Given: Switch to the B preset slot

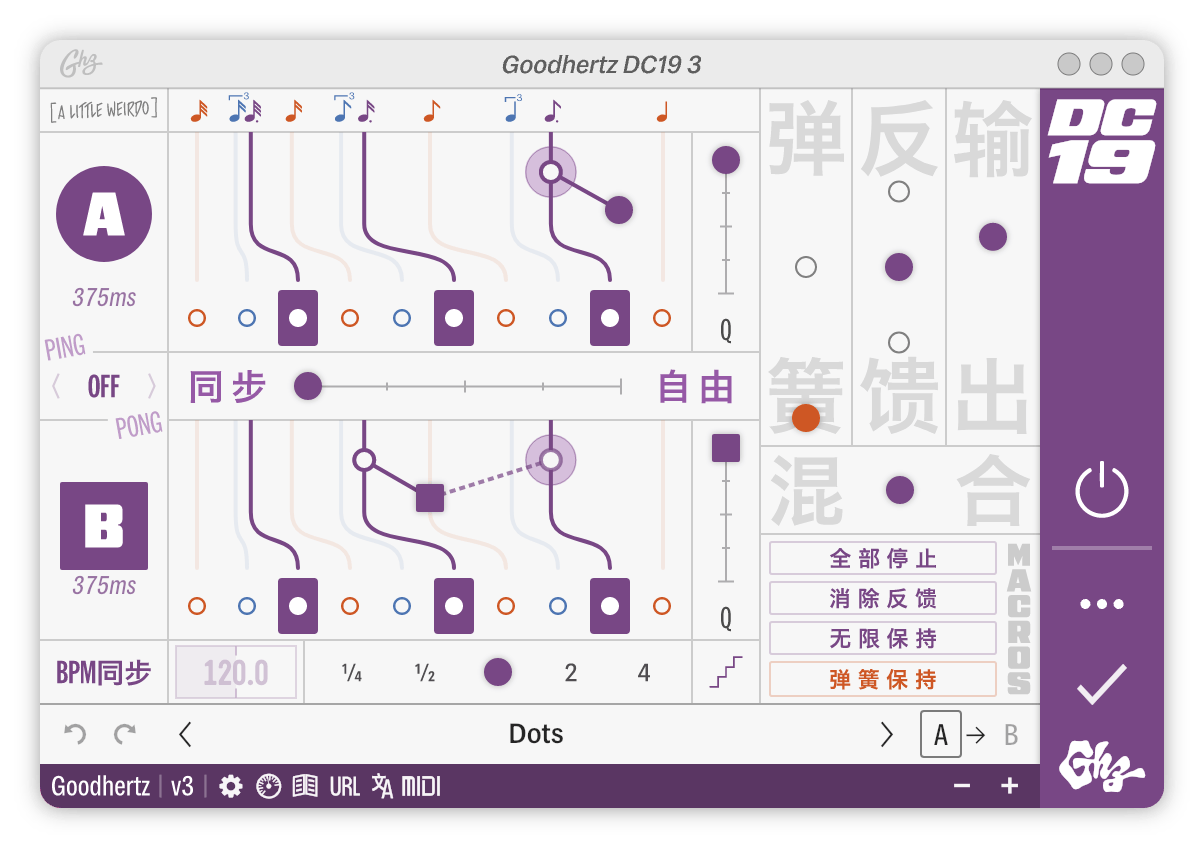Looking at the screenshot, I should click(1010, 734).
